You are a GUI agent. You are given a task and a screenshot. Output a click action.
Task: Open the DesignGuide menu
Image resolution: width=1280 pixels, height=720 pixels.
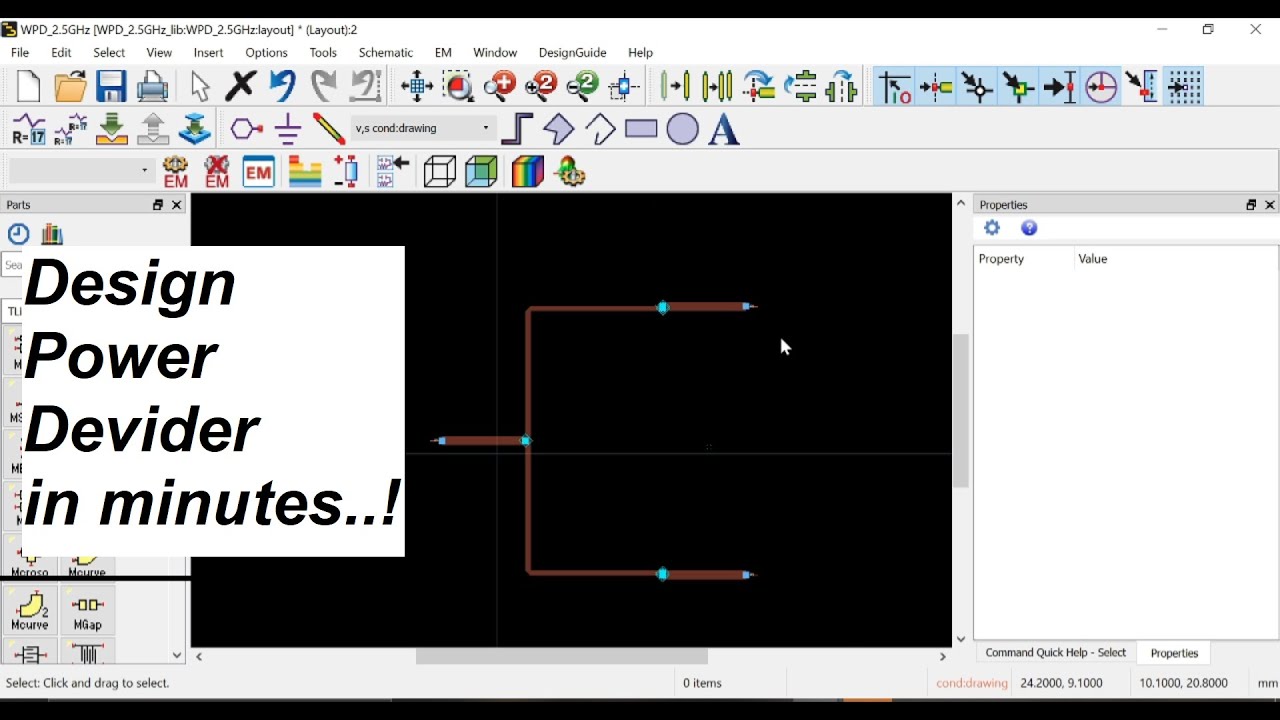coord(572,52)
